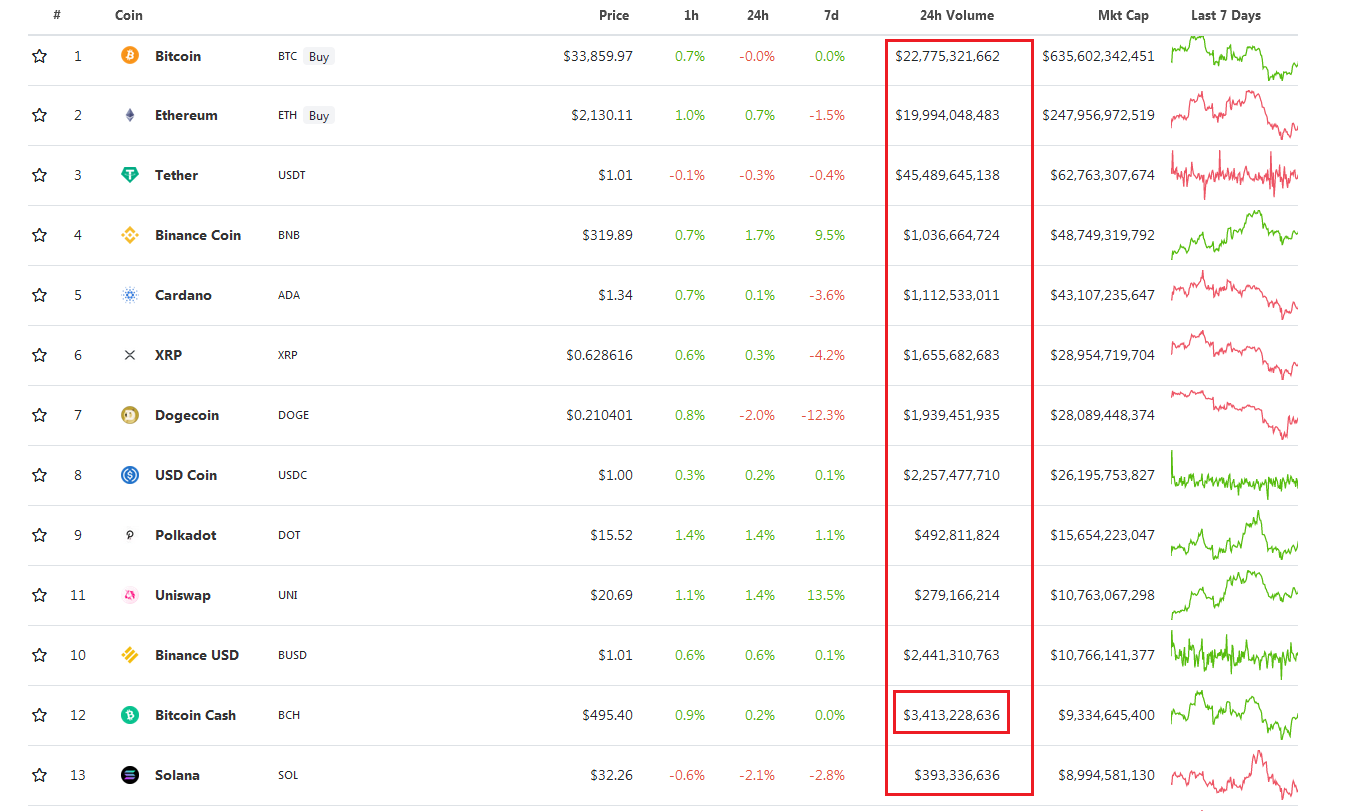1368x811 pixels.
Task: Star Polkadot in the coin list
Action: coord(40,536)
